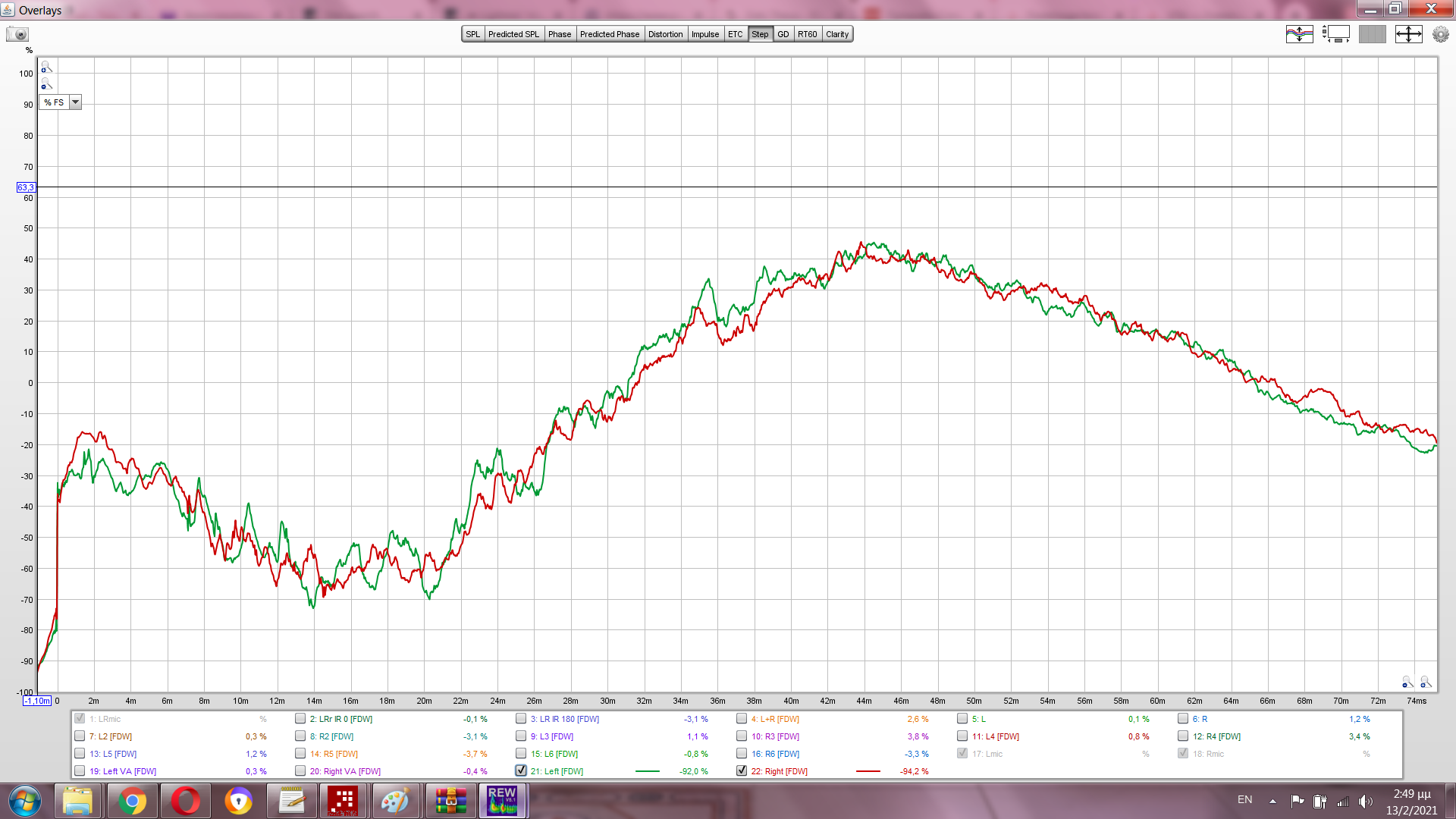The image size is (1456, 819).
Task: Switch to the RT60 tab
Action: pos(807,34)
